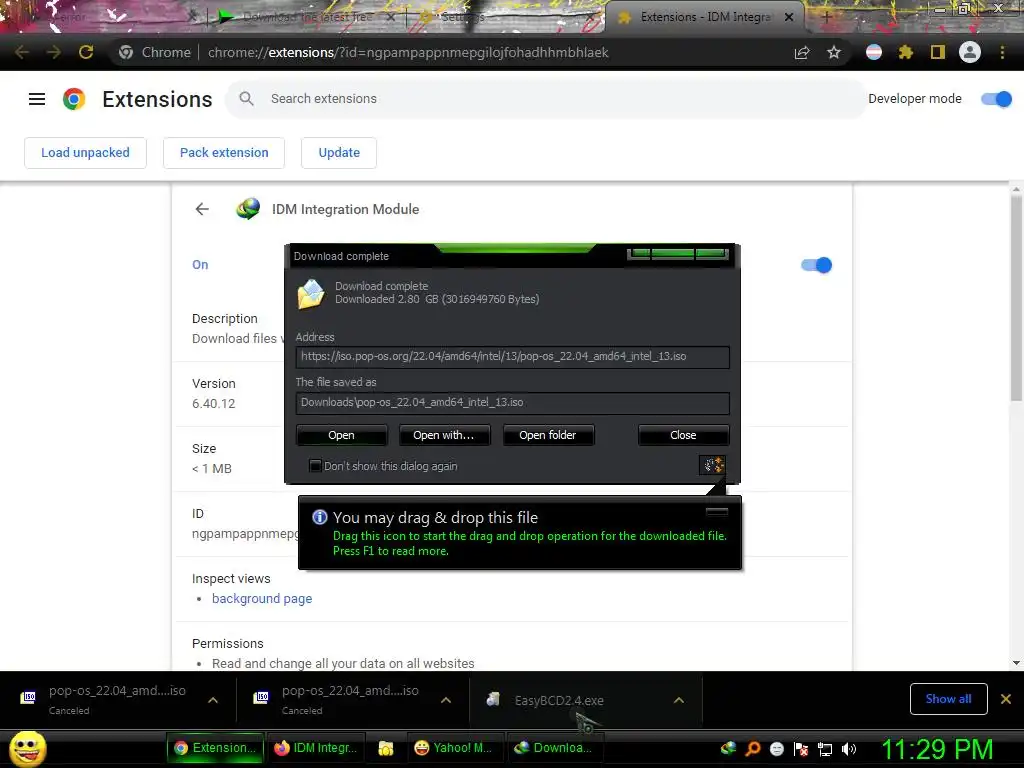Click the On status label
The width and height of the screenshot is (1024, 768).
click(200, 264)
